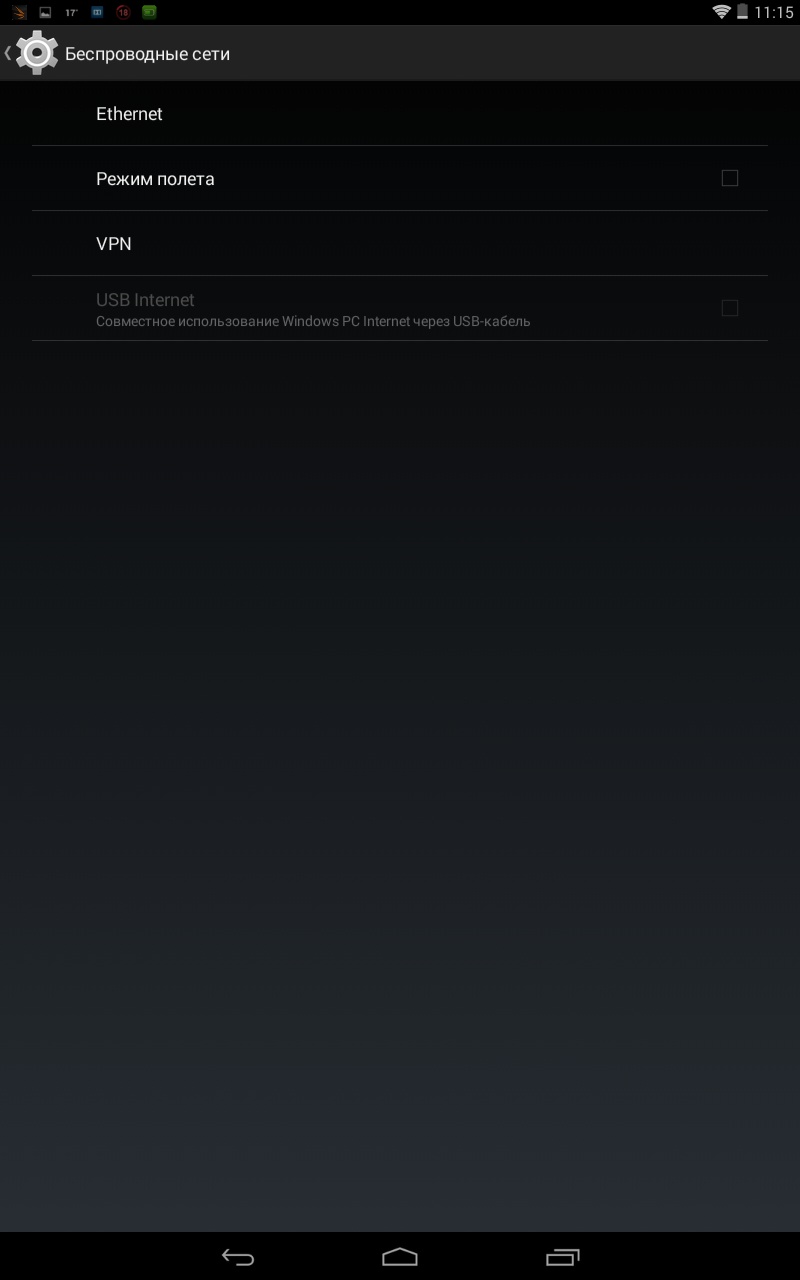Open Recent apps from navigation bar
The image size is (800, 1280).
(x=563, y=1257)
